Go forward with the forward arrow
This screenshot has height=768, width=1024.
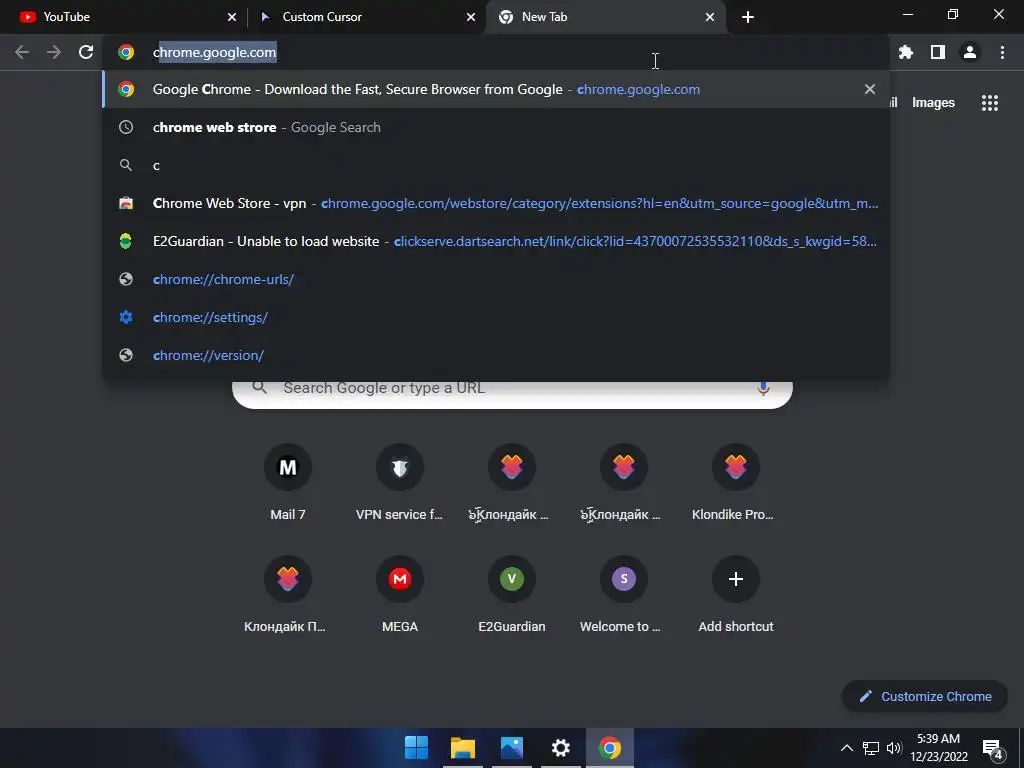[x=54, y=52]
